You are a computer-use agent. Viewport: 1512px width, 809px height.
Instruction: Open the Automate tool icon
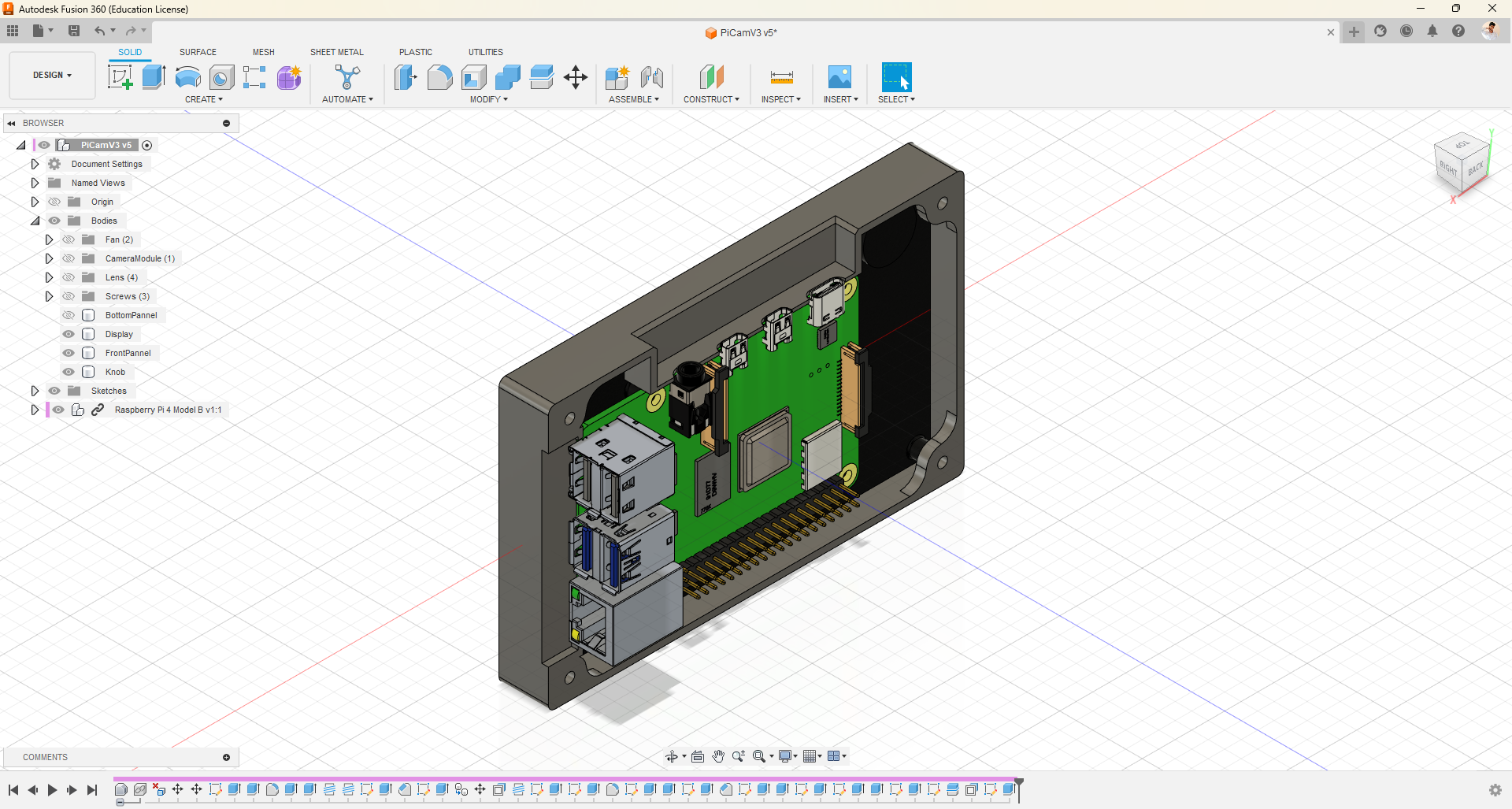[347, 77]
